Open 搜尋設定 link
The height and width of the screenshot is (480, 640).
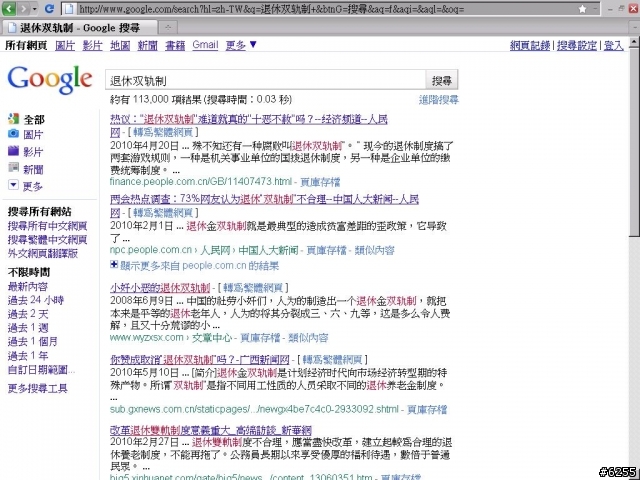(x=576, y=45)
